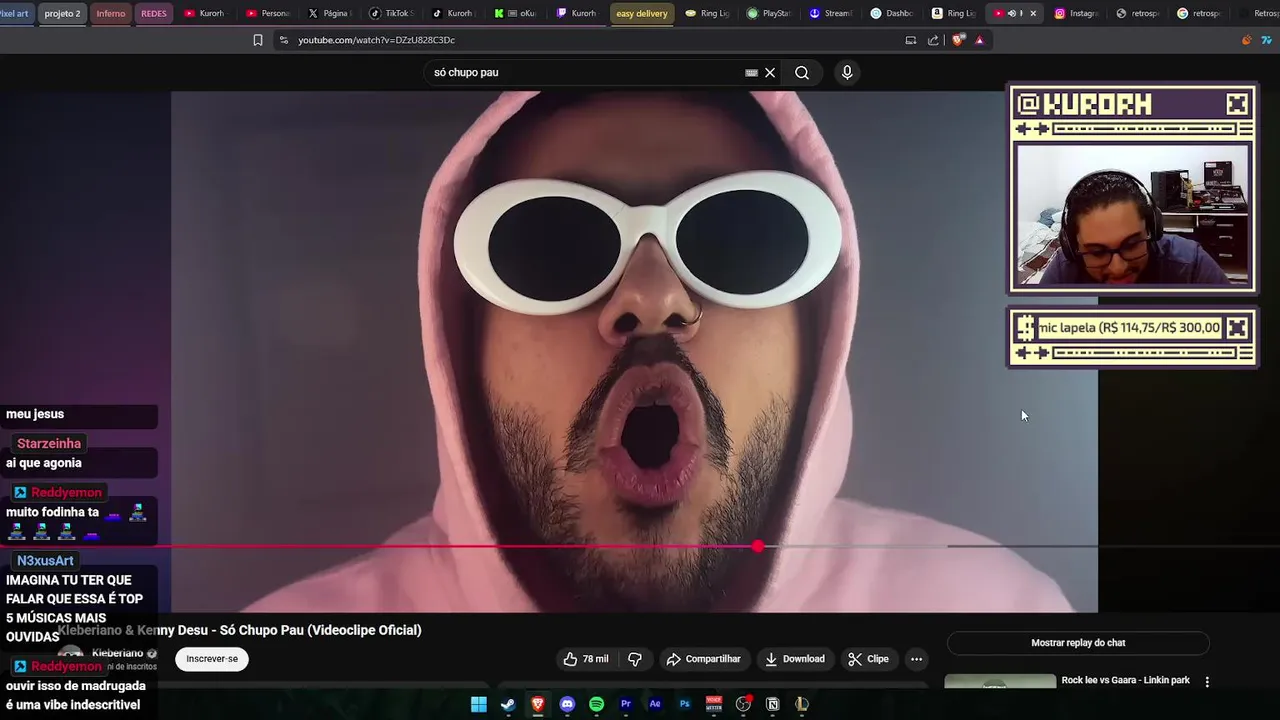
Task: Click the Kleberiano channel name
Action: [118, 653]
